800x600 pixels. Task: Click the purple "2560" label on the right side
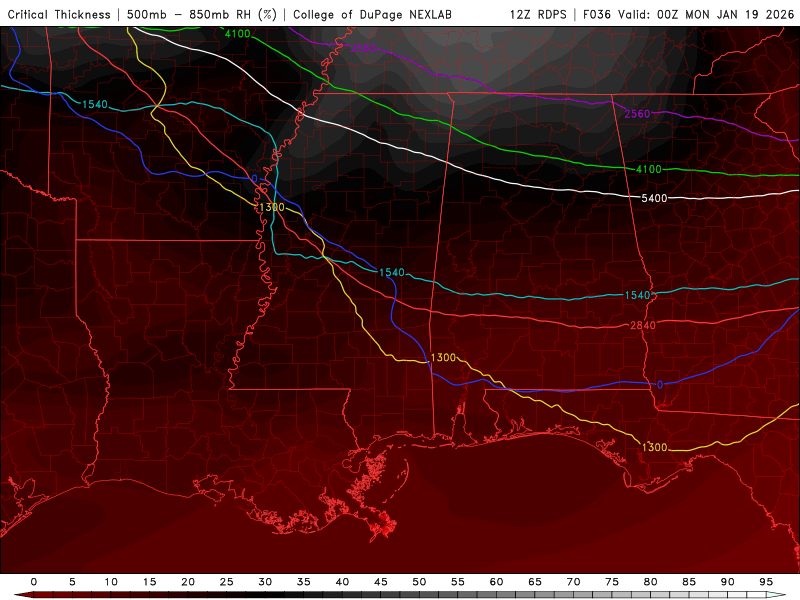[637, 114]
